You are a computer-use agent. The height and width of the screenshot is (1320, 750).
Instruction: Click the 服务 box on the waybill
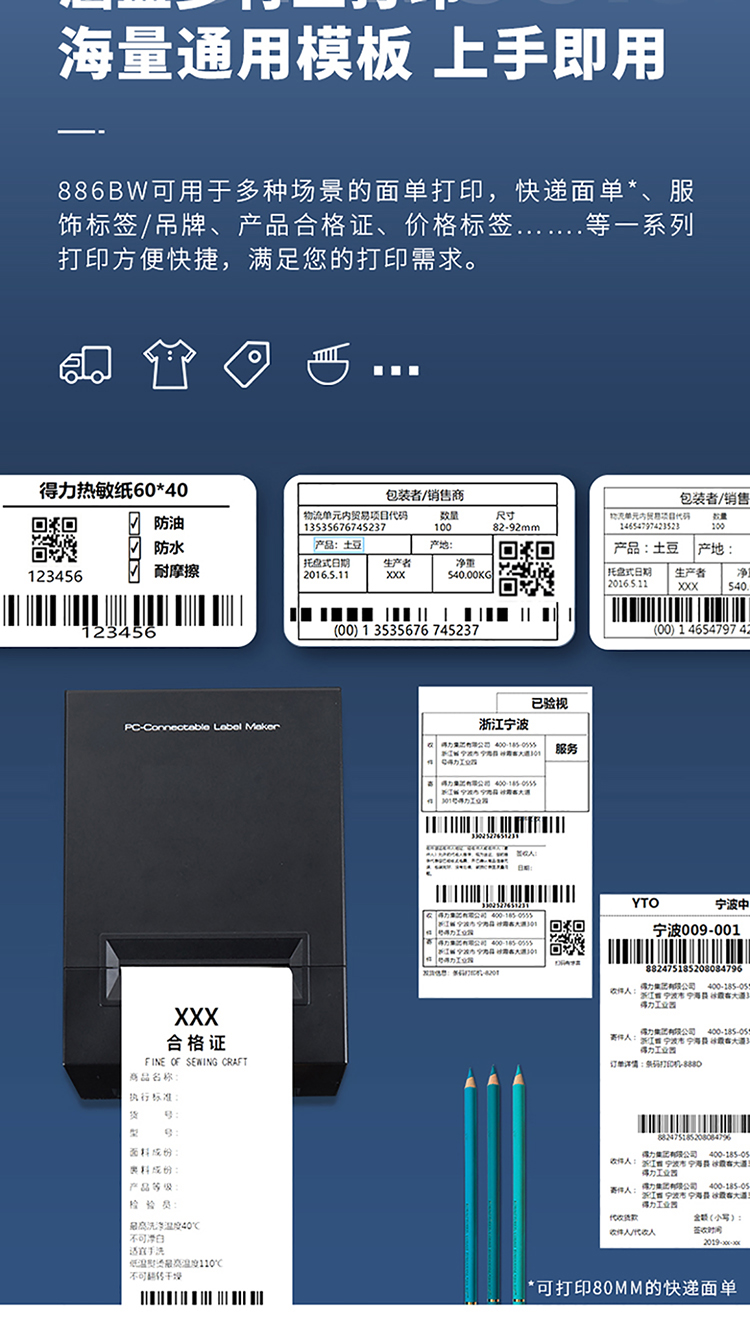click(567, 749)
